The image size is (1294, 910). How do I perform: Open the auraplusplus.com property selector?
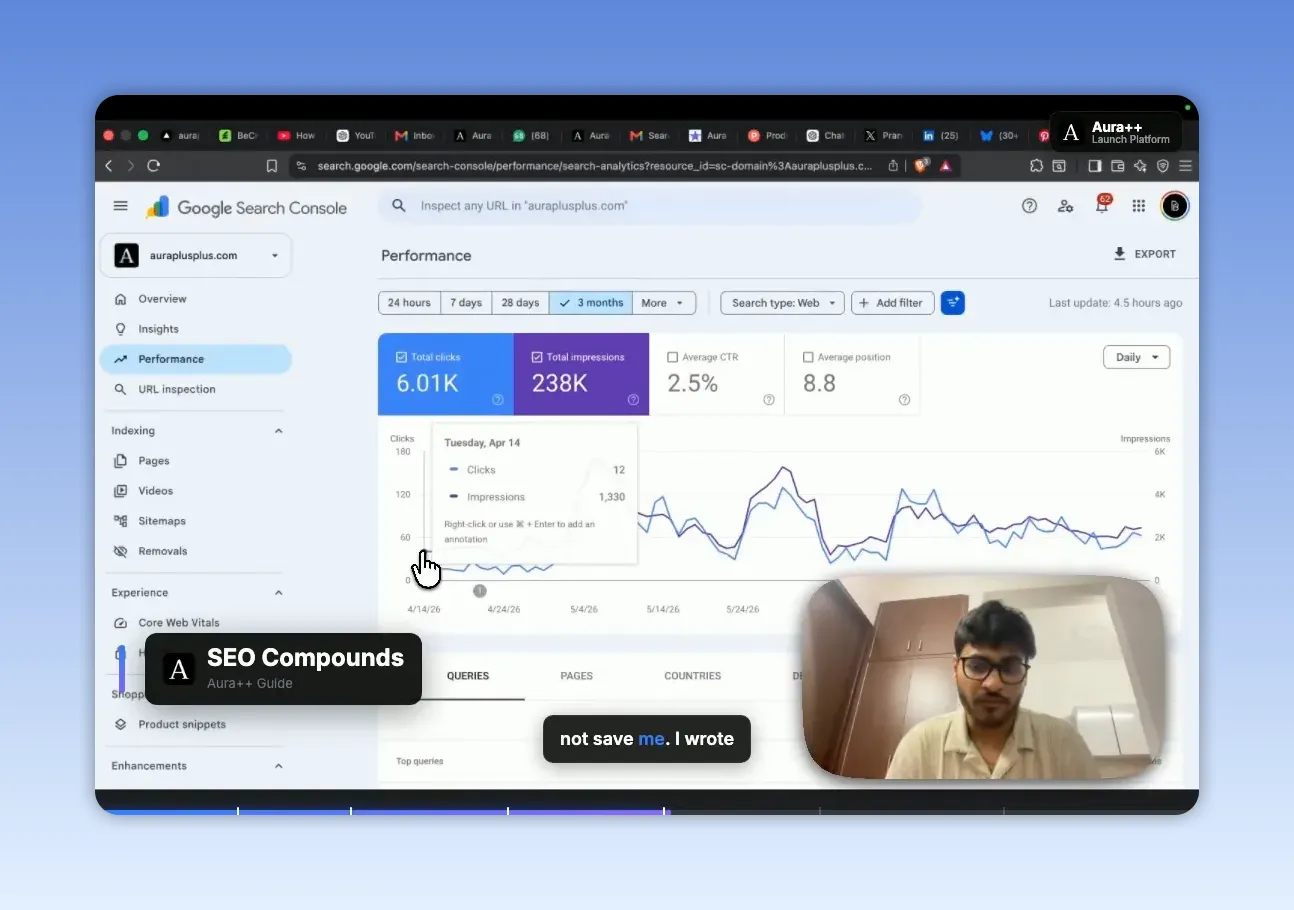(195, 255)
